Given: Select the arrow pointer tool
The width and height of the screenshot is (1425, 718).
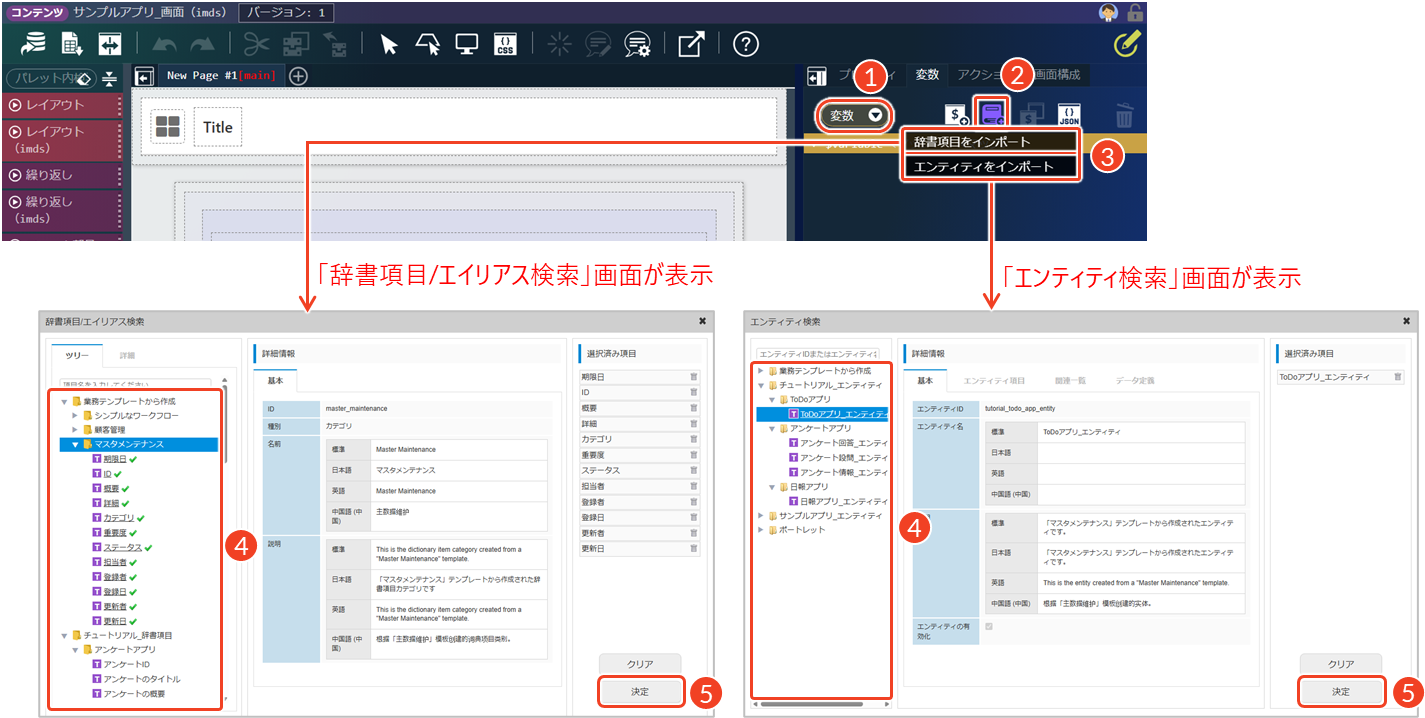Looking at the screenshot, I should pyautogui.click(x=389, y=44).
